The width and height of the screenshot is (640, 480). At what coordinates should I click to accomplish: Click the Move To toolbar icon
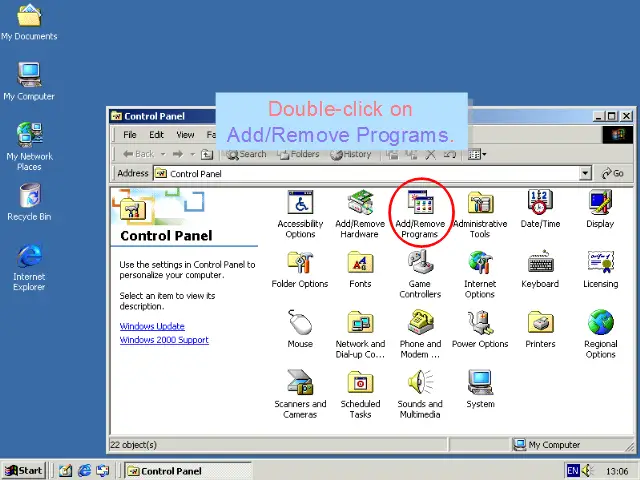click(392, 154)
